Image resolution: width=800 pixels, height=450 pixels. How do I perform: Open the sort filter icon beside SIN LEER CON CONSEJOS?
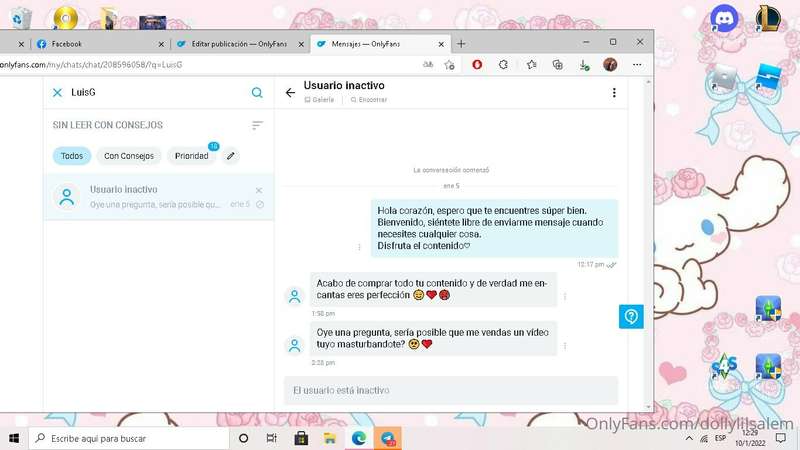(257, 125)
